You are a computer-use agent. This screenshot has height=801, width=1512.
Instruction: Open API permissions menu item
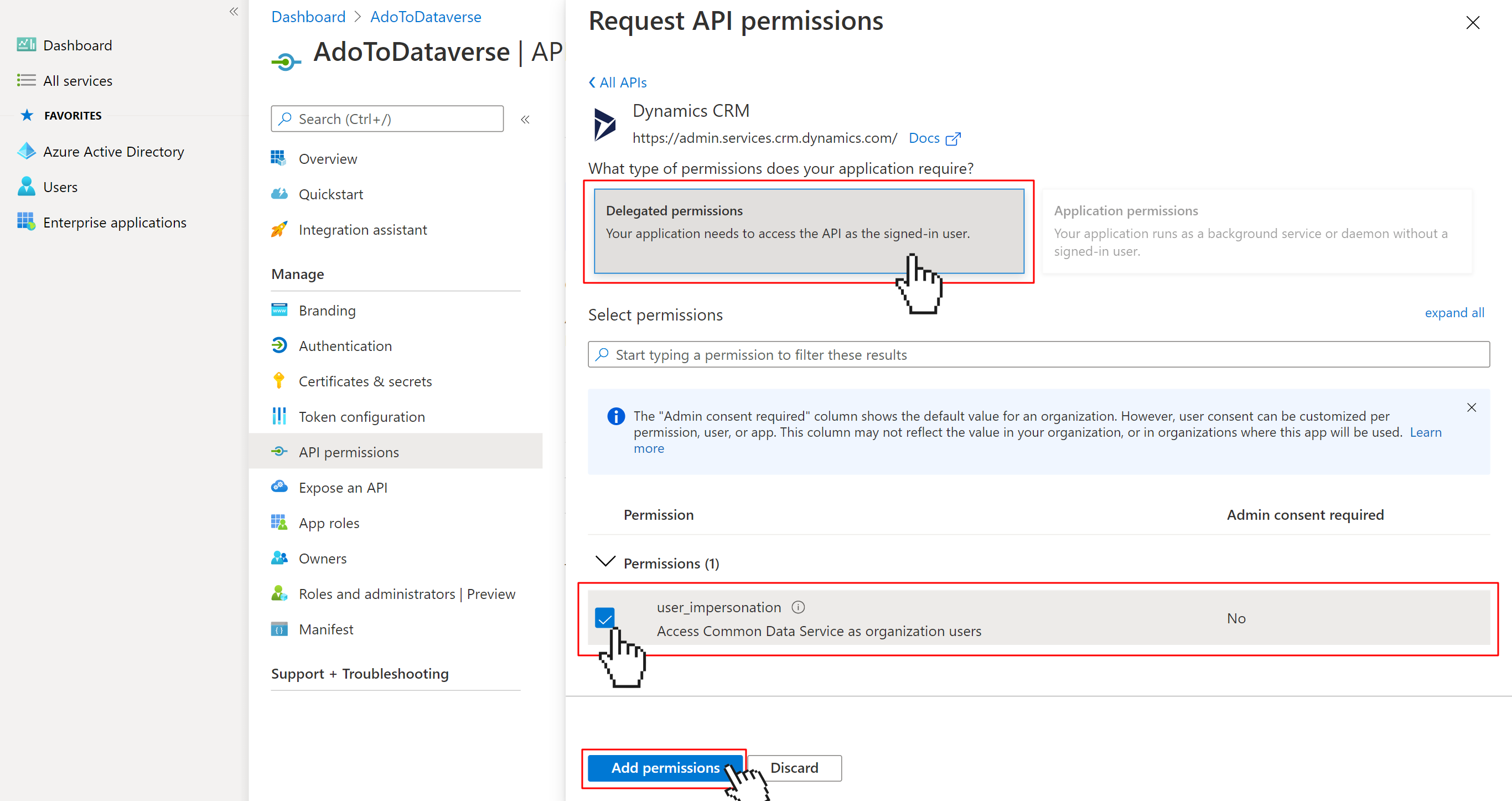pyautogui.click(x=349, y=452)
